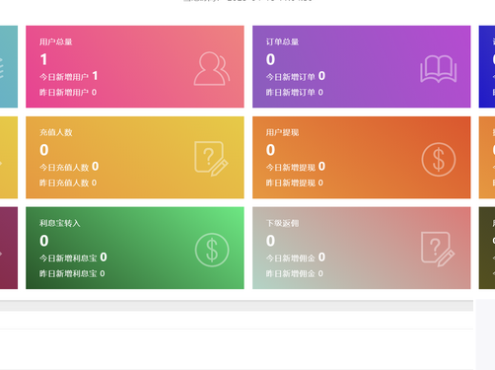Click the large total value 0 under 用户提现
Screen dimensions: 495x370
(270, 150)
